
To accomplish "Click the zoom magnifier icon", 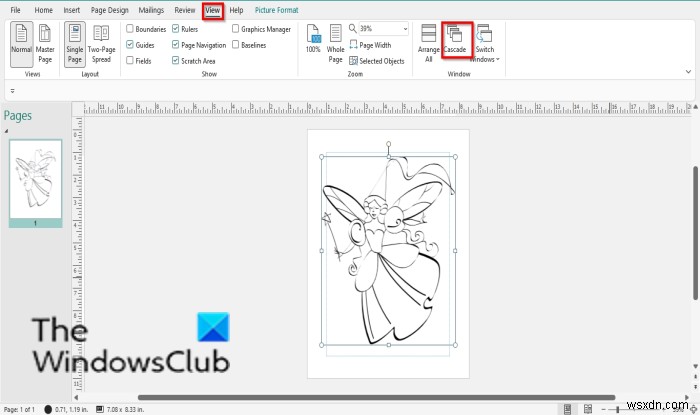I will (352, 29).
